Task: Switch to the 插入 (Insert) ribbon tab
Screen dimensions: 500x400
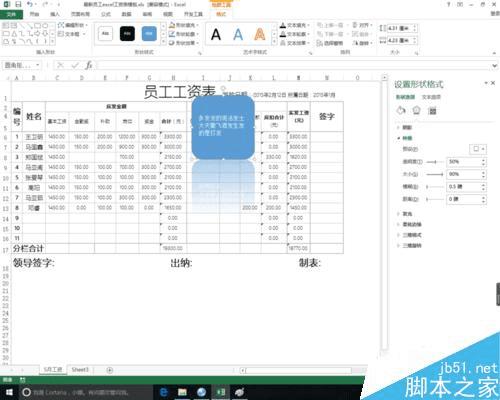Action: click(55, 14)
